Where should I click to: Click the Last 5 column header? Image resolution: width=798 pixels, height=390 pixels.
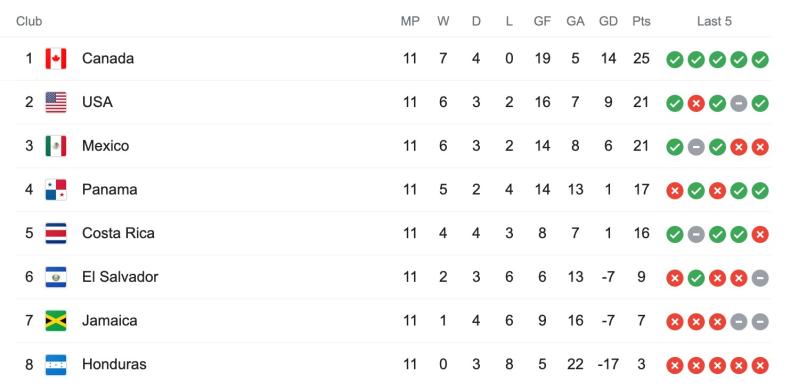[x=714, y=21]
